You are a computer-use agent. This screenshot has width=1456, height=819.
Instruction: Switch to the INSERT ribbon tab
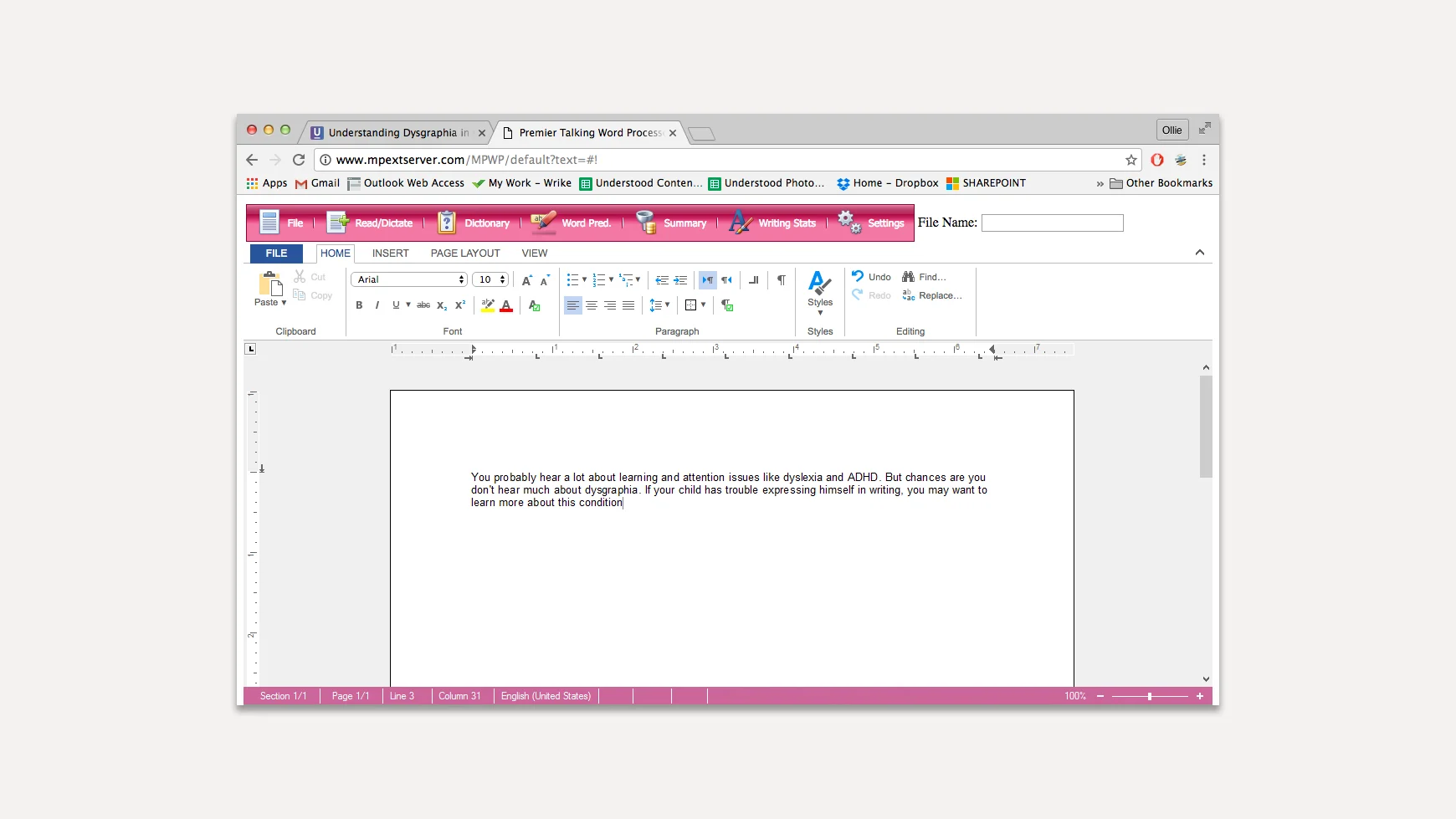click(391, 253)
